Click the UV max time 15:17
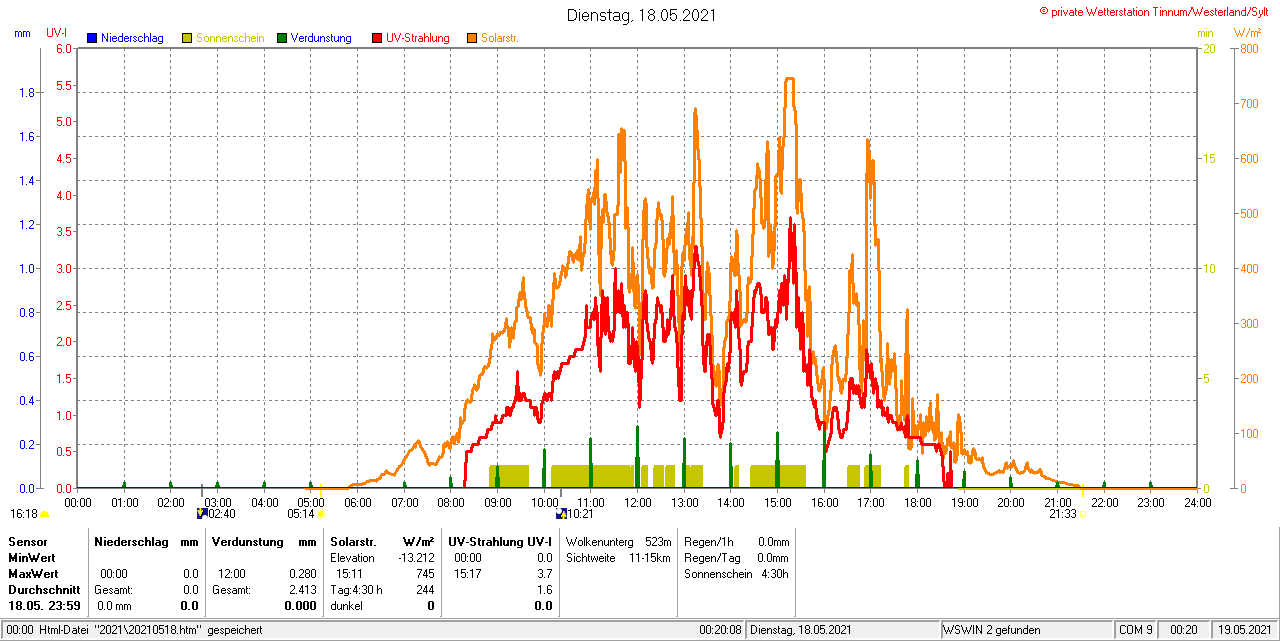The image size is (1280, 641). [x=467, y=574]
